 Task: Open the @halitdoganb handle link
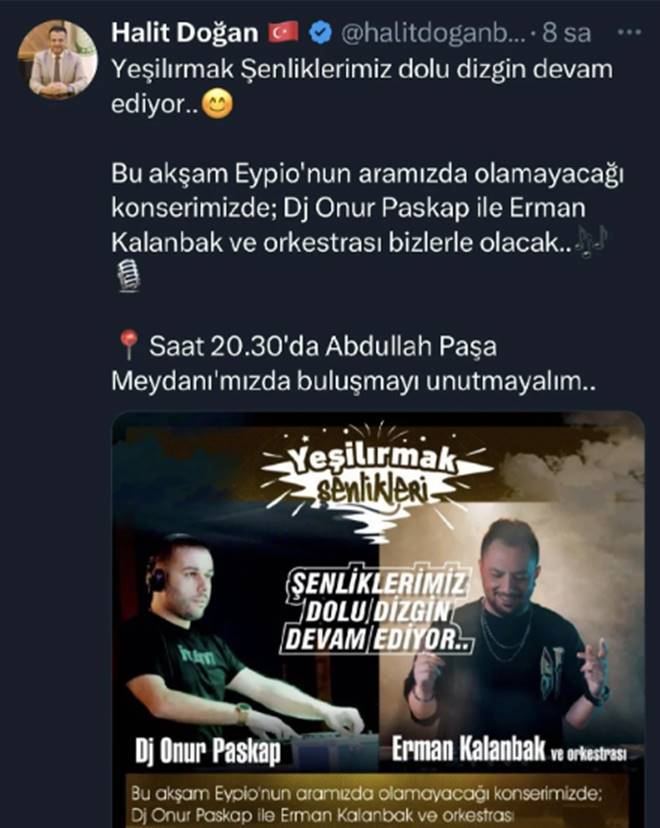433,33
